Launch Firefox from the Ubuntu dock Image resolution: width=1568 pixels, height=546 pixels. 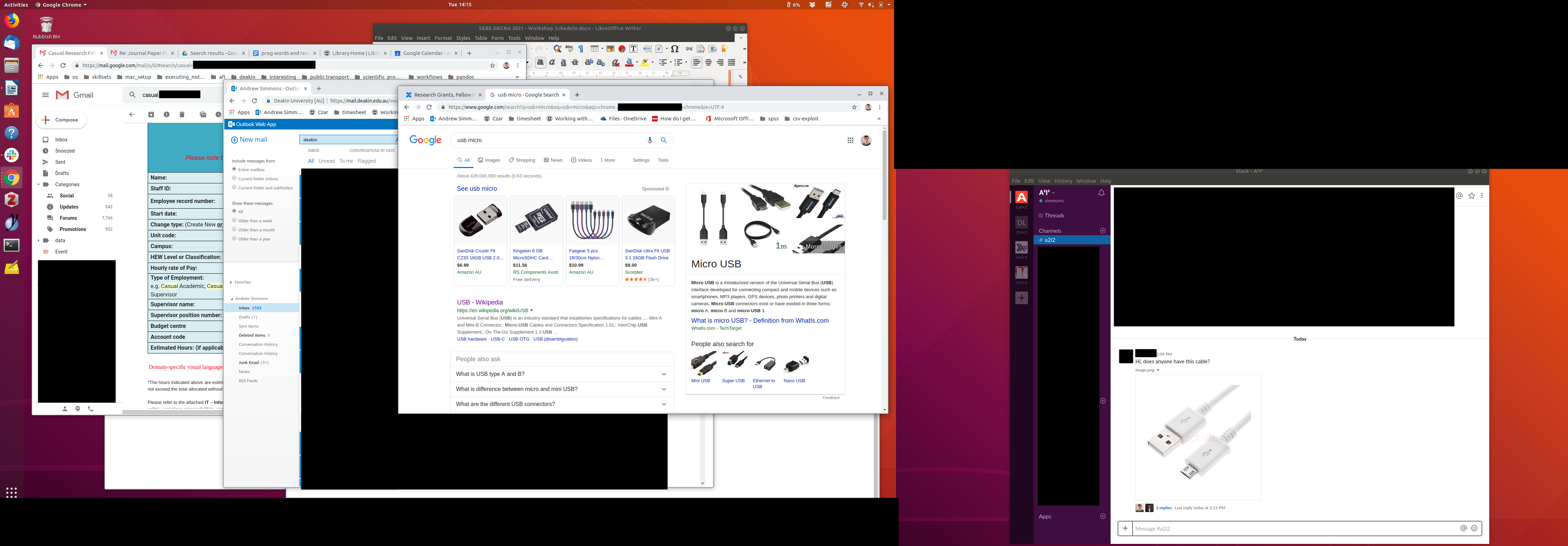pyautogui.click(x=12, y=21)
